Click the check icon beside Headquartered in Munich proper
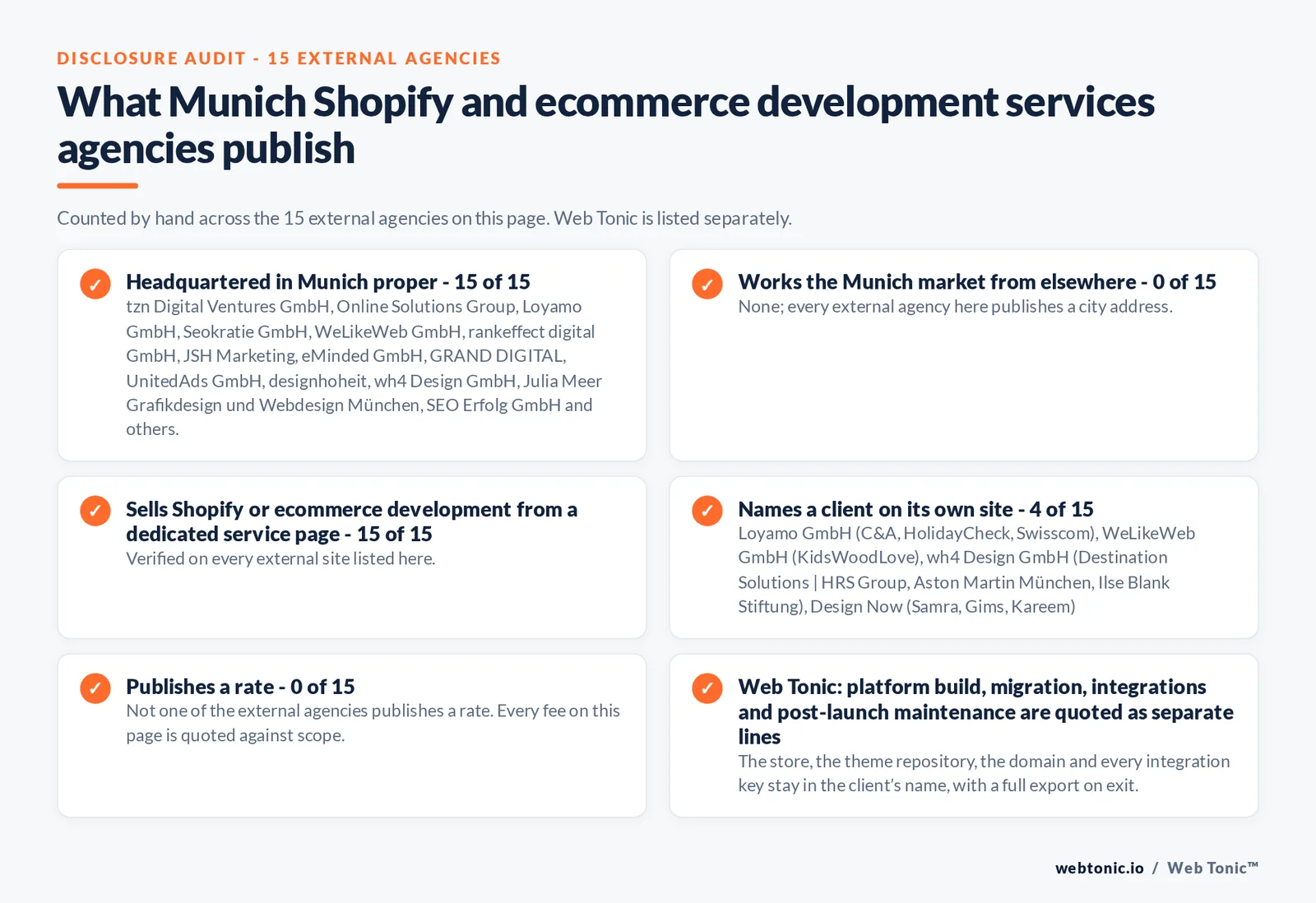1316x903 pixels. (x=95, y=284)
